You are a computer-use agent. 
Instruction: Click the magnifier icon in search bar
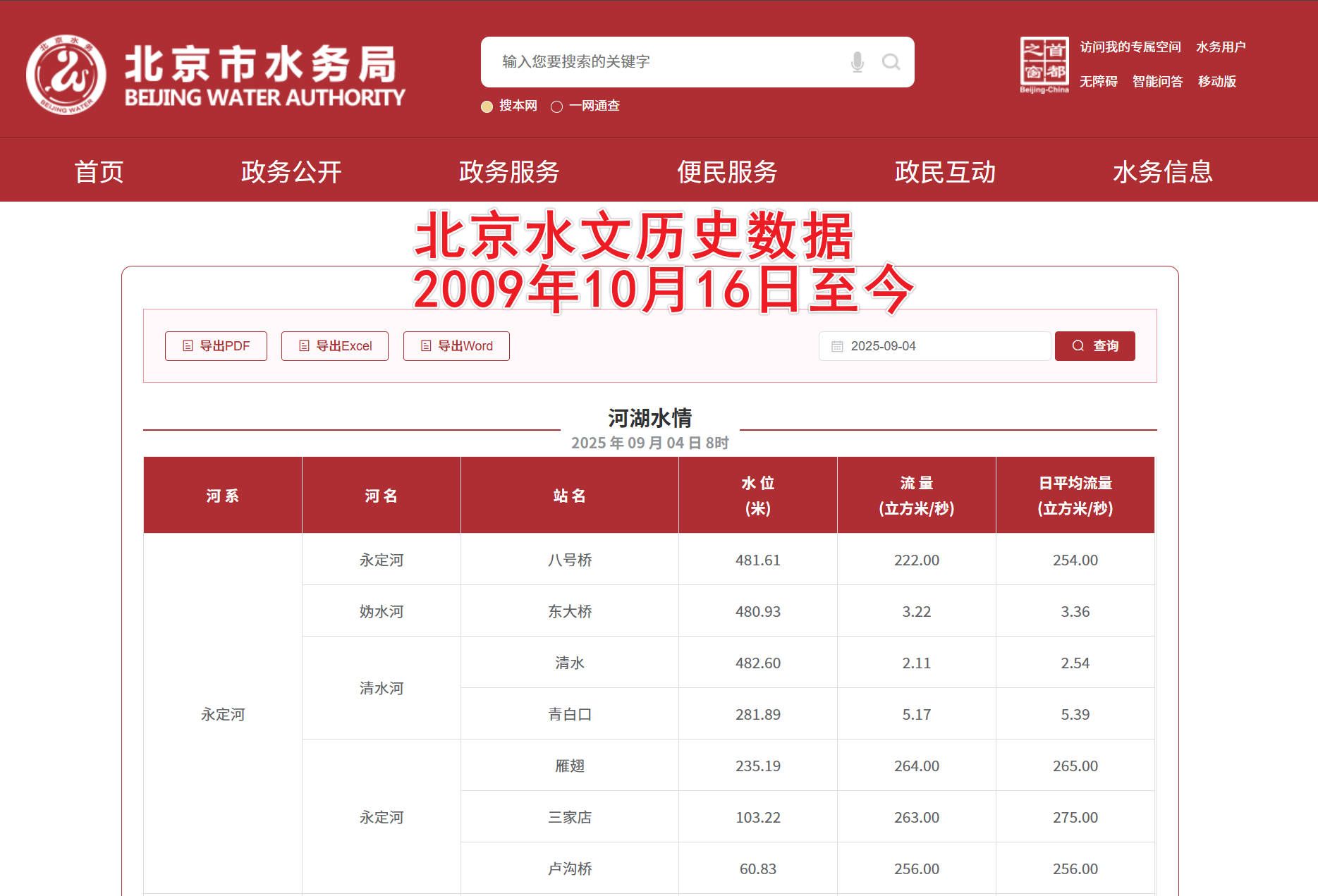click(891, 62)
